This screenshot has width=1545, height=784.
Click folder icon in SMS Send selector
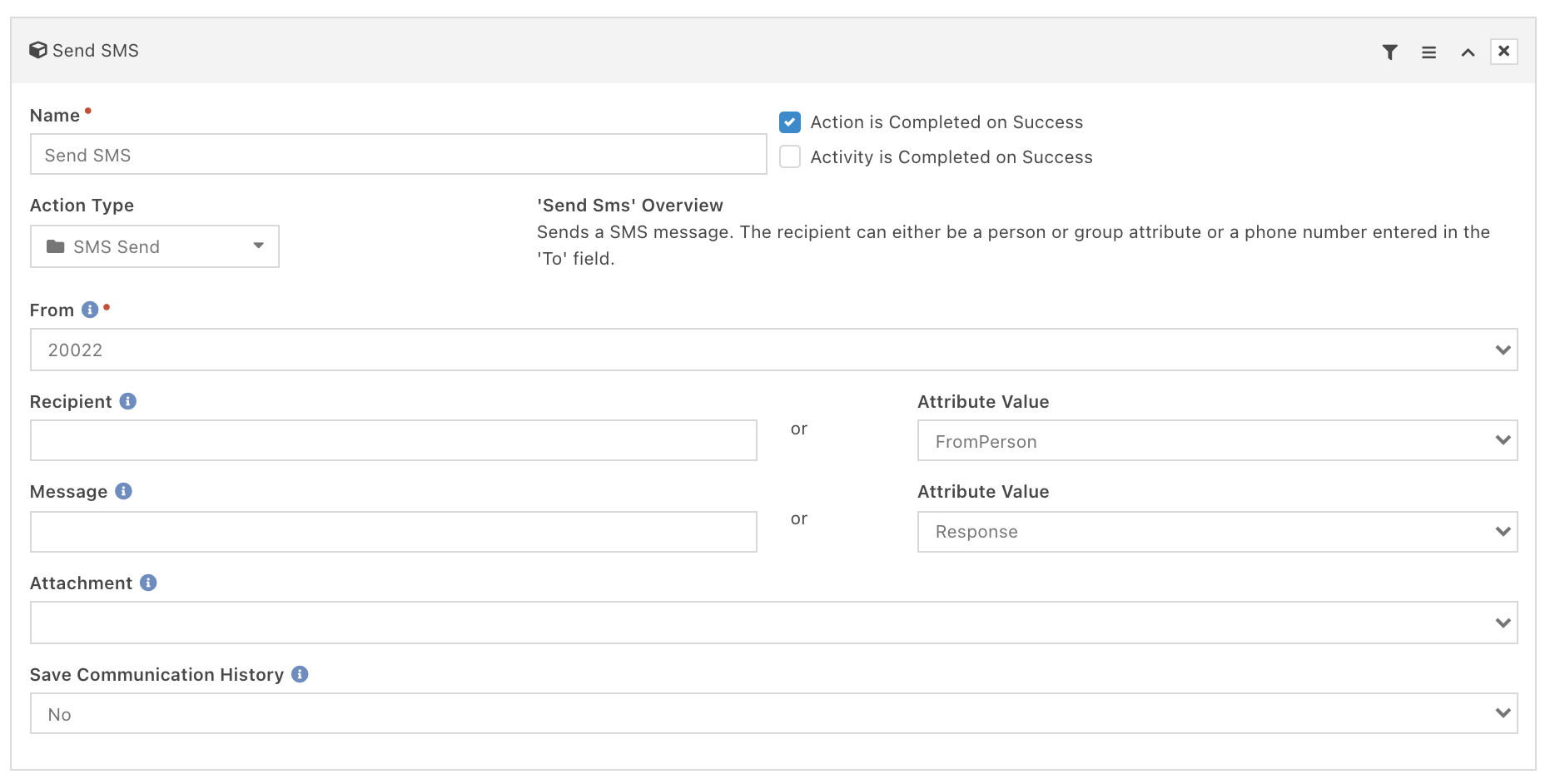tap(56, 246)
